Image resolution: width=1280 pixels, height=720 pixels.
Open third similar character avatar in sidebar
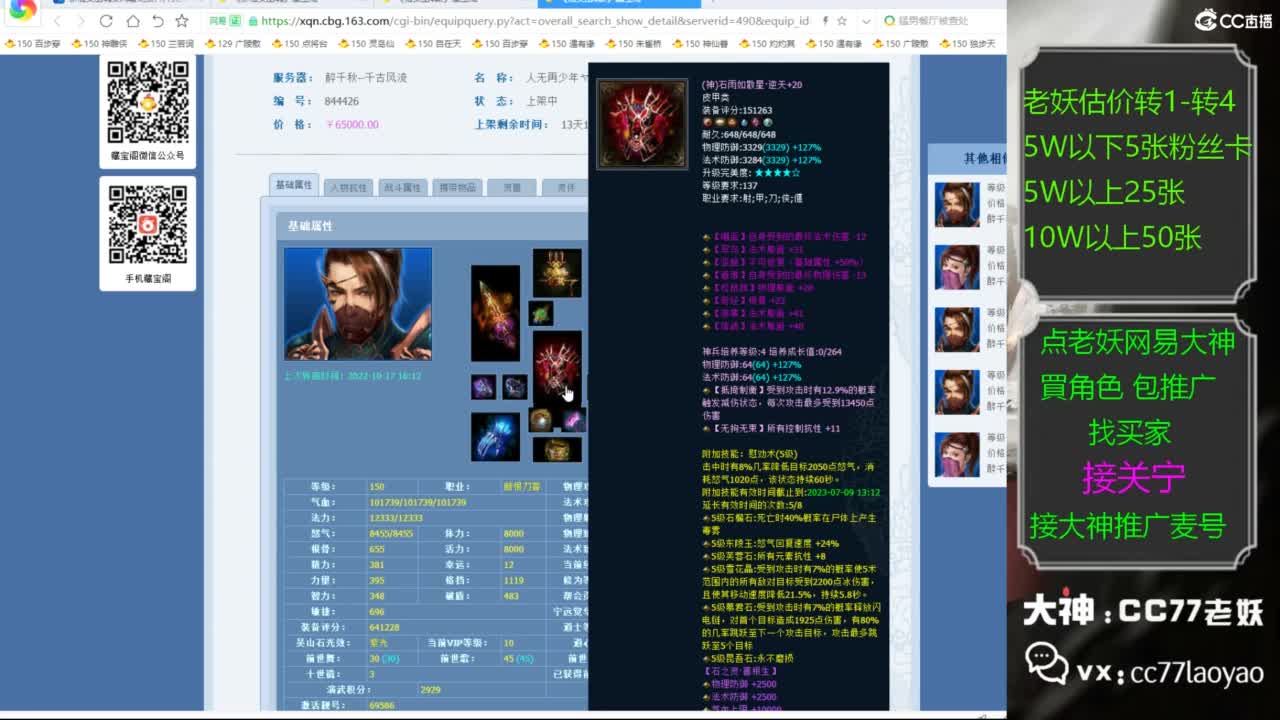click(x=957, y=329)
